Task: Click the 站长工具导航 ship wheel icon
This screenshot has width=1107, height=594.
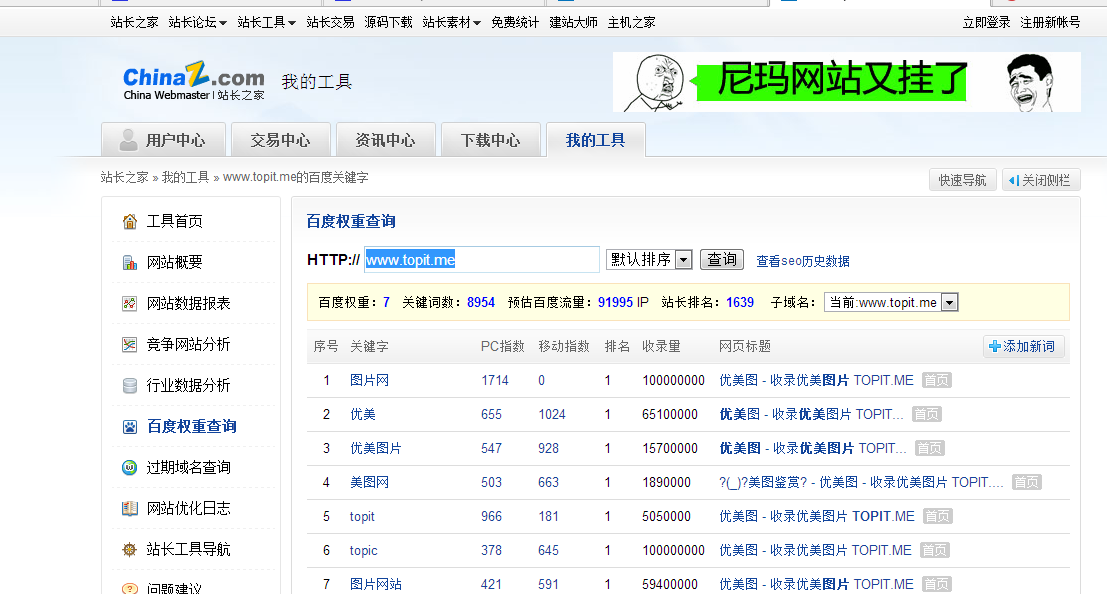Action: point(130,550)
